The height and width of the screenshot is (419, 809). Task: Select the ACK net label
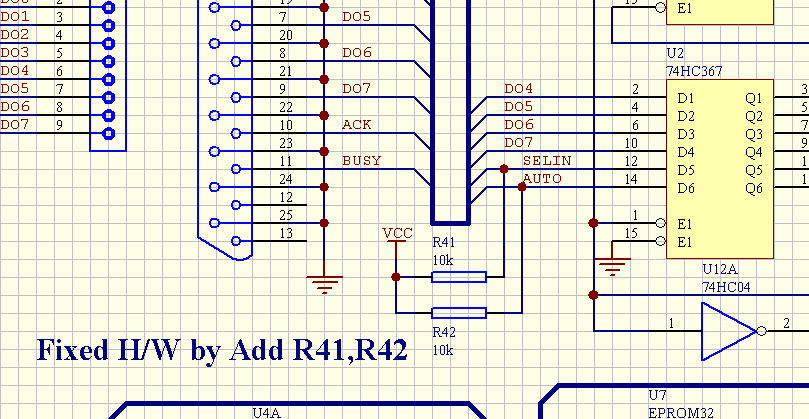coord(356,125)
